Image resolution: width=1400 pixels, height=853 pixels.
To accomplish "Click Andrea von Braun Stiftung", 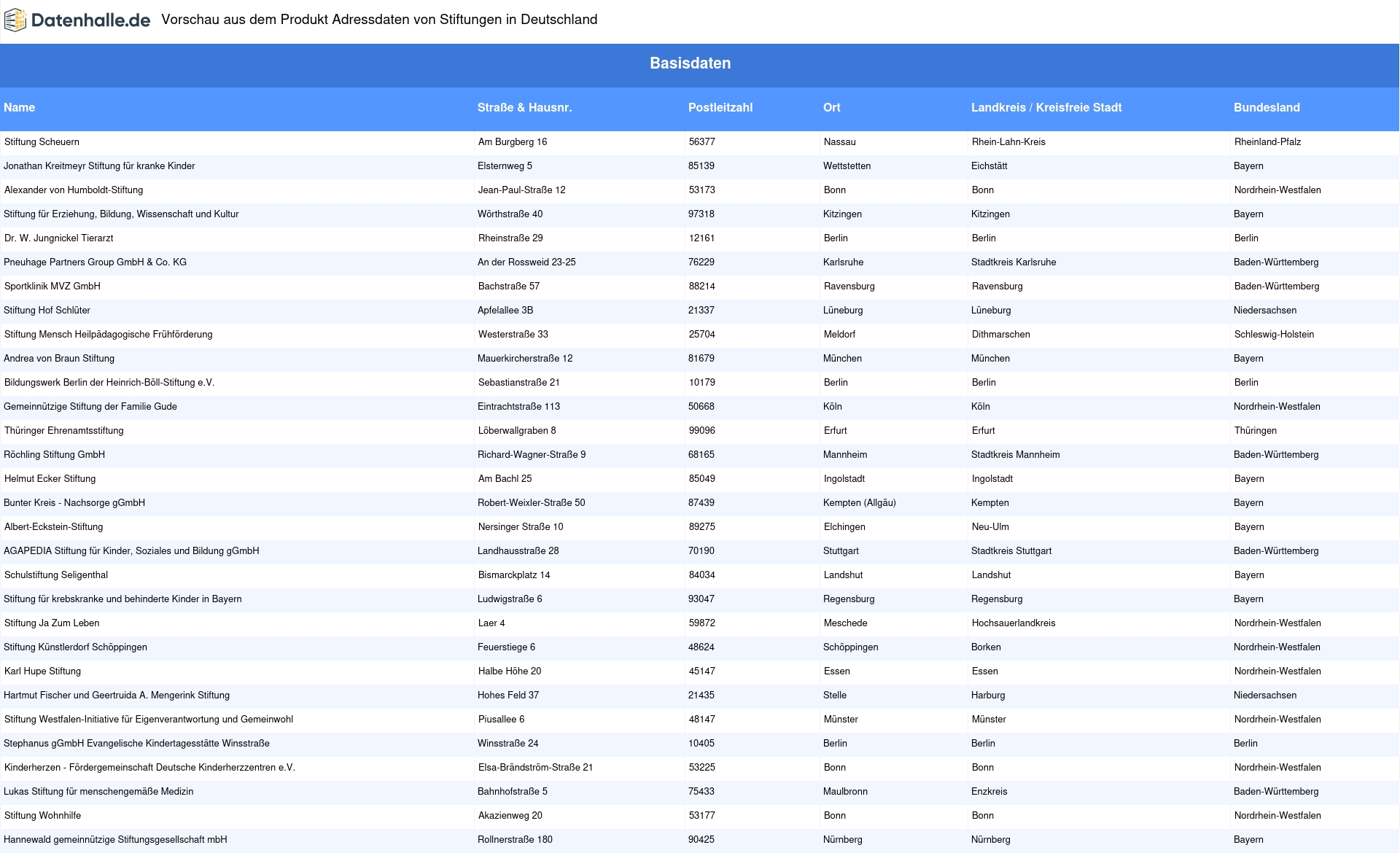I will click(x=59, y=359).
